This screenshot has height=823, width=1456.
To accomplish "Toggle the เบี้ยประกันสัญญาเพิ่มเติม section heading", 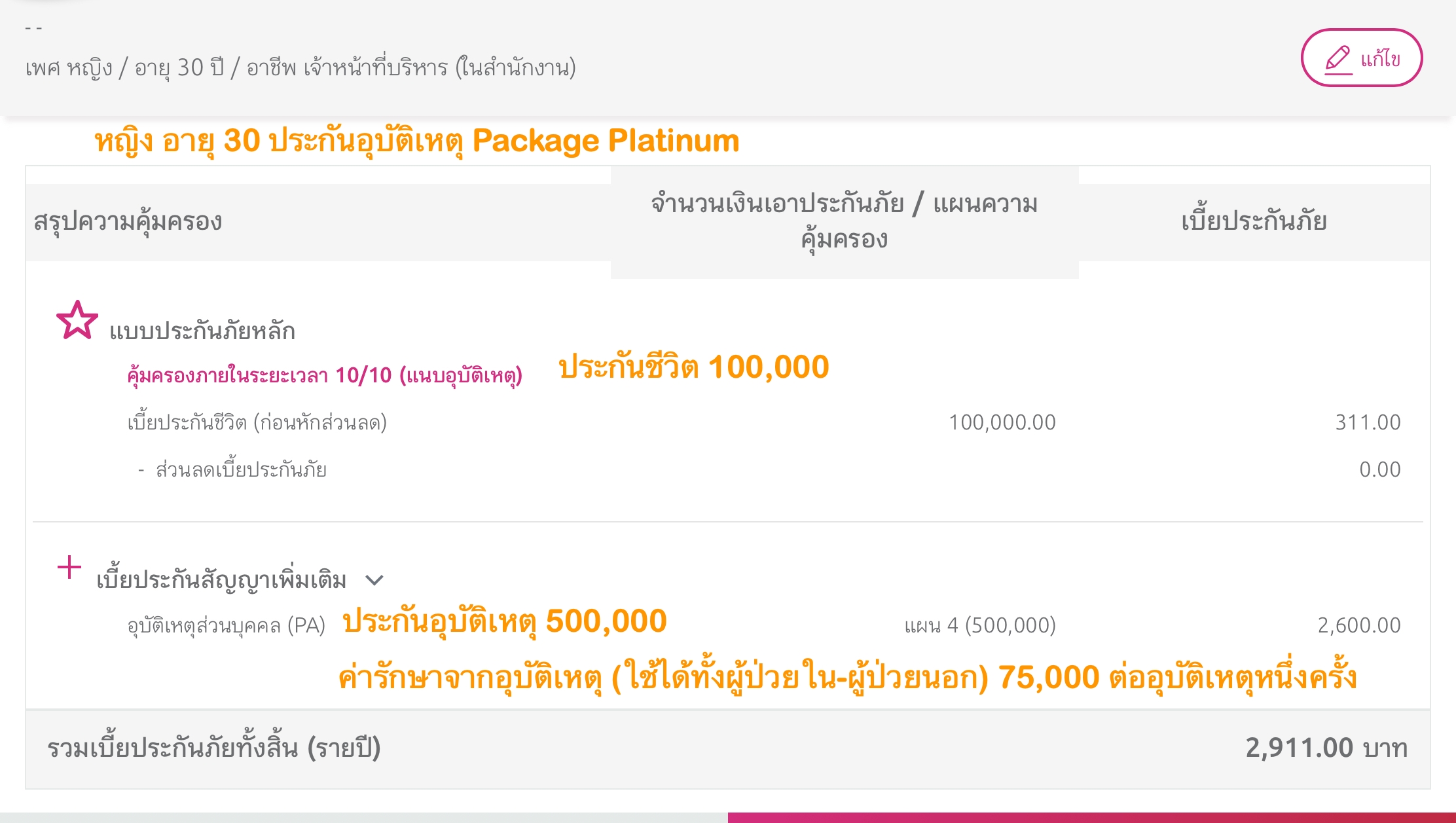I will 221,580.
